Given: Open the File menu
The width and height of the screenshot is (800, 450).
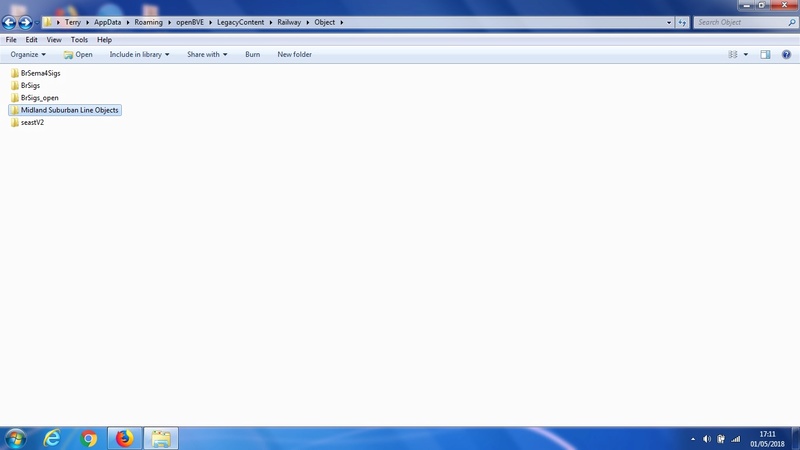Looking at the screenshot, I should click(x=11, y=40).
